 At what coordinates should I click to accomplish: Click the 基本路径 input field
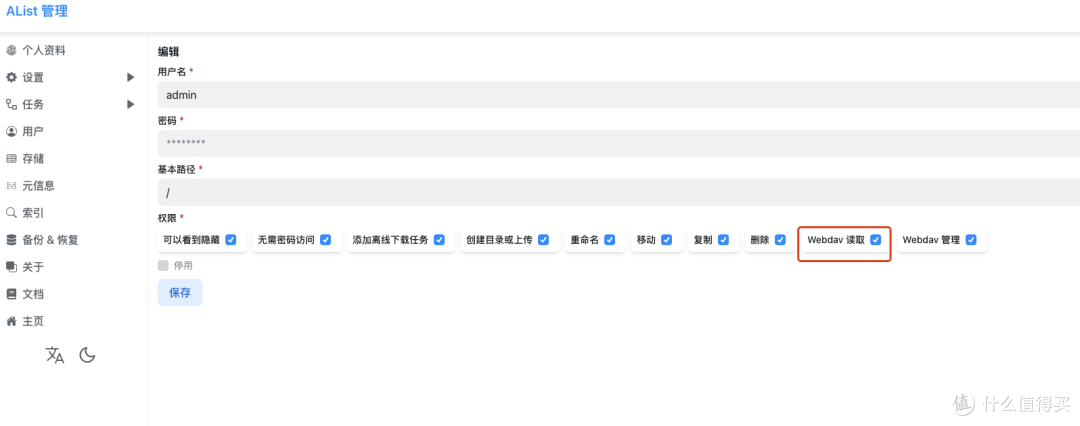click(x=619, y=192)
